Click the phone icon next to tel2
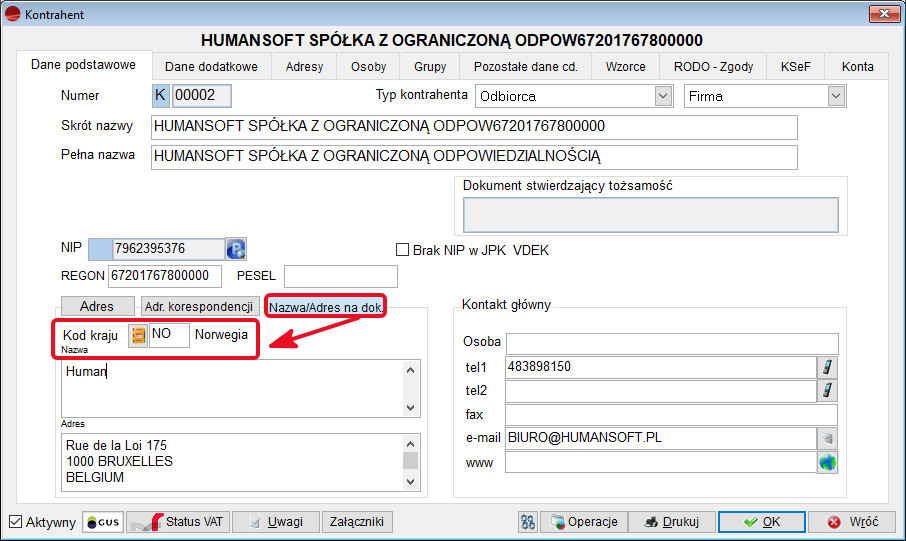Viewport: 906px width, 541px height. pos(827,391)
